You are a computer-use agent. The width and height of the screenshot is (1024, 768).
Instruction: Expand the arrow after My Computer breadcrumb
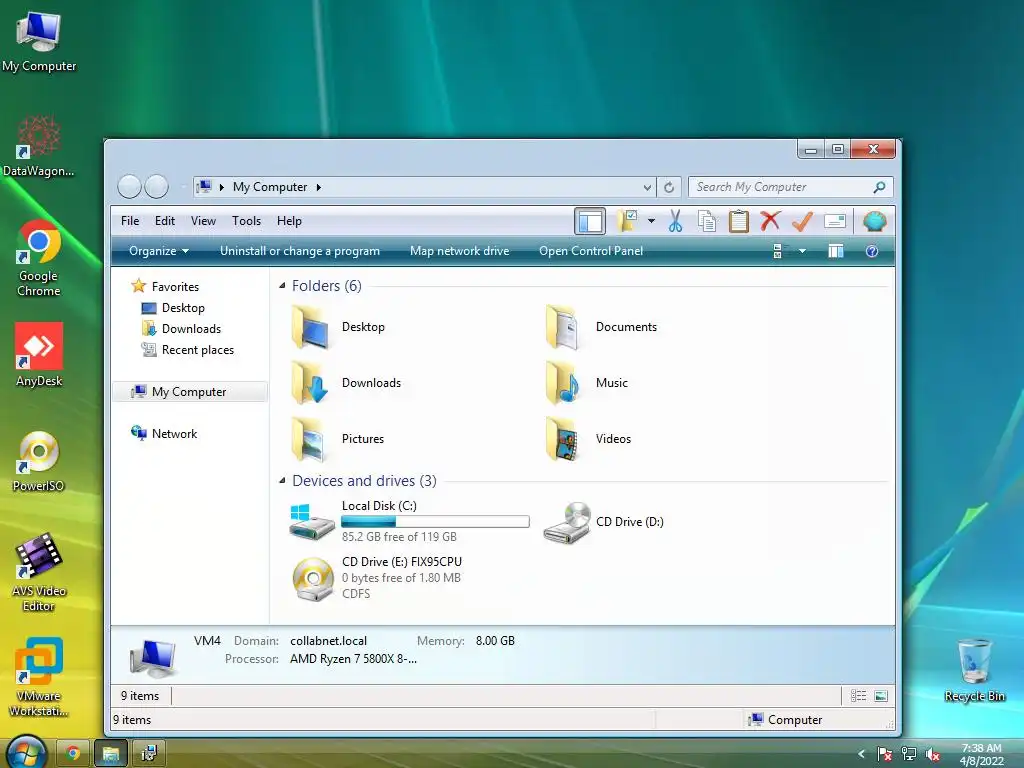[319, 187]
